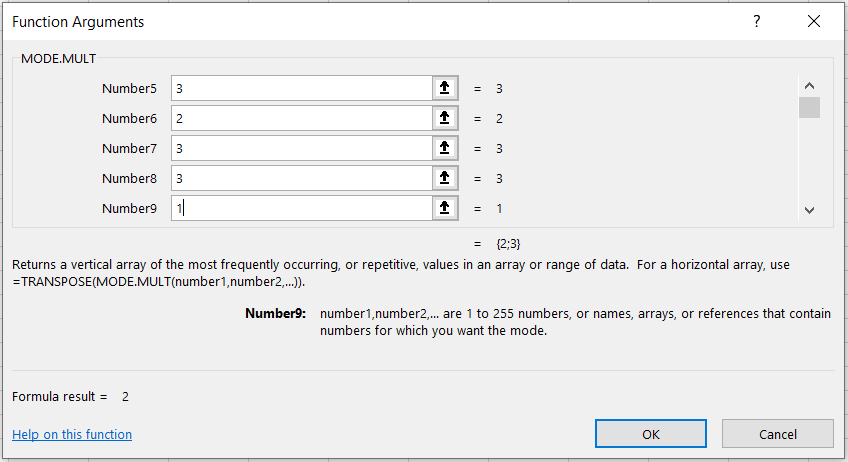Open the Help on this function link
This screenshot has width=848, height=462.
point(72,434)
